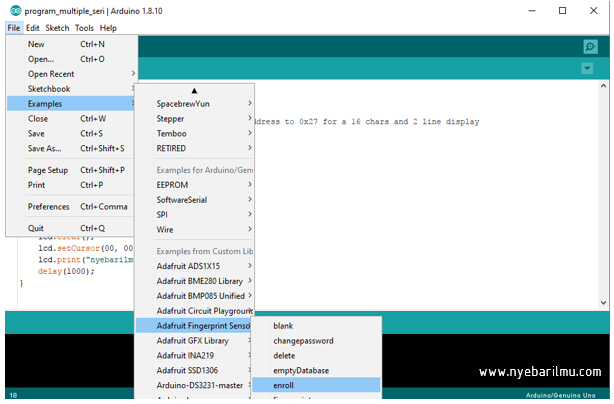The height and width of the screenshot is (404, 614).
Task: Expand Adafruit GFX Library examples
Action: click(194, 341)
